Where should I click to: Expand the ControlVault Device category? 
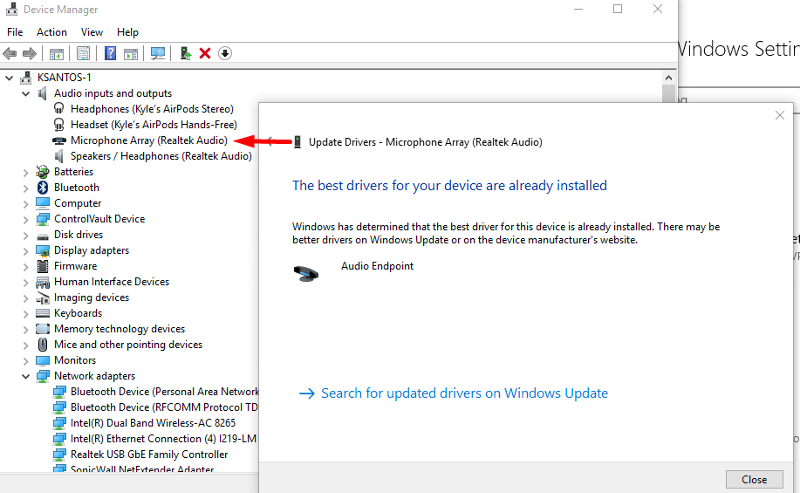coord(26,219)
